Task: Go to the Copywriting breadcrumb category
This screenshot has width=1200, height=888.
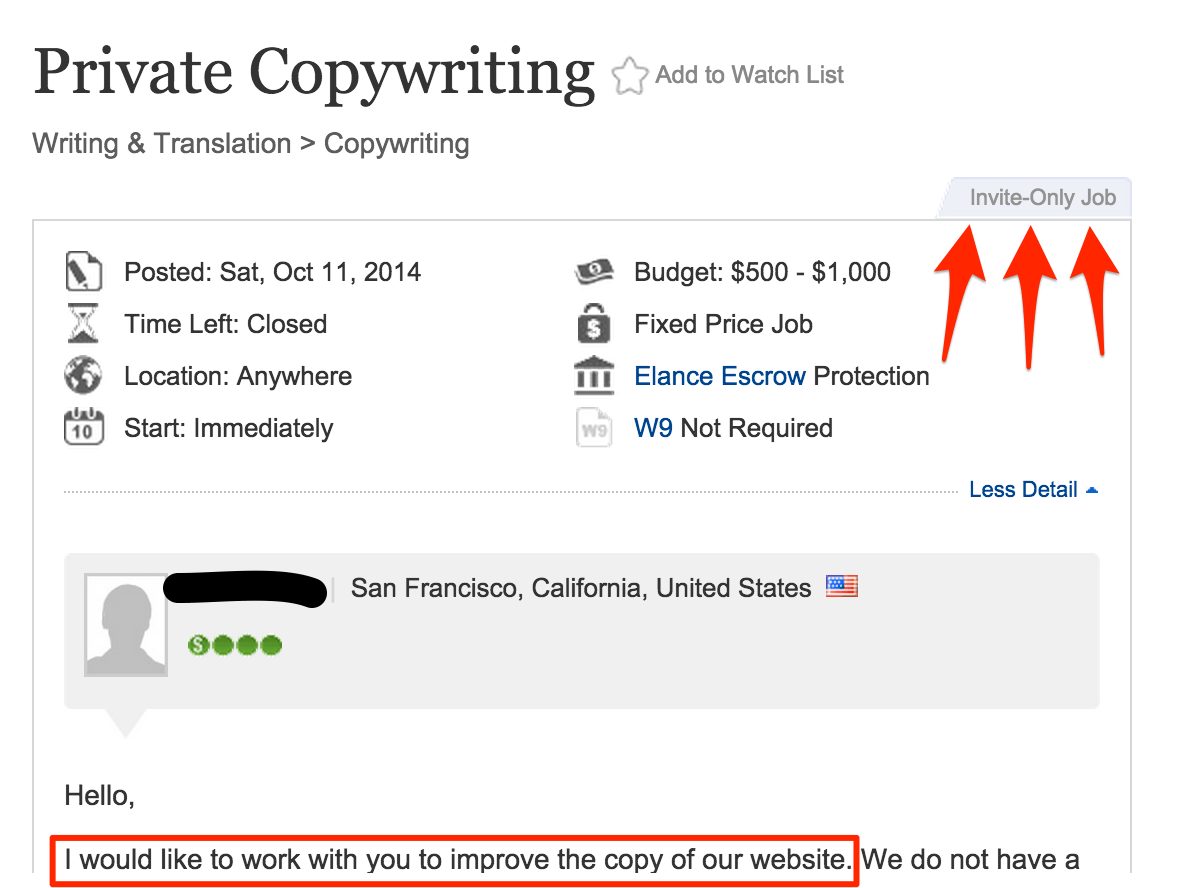Action: tap(397, 144)
